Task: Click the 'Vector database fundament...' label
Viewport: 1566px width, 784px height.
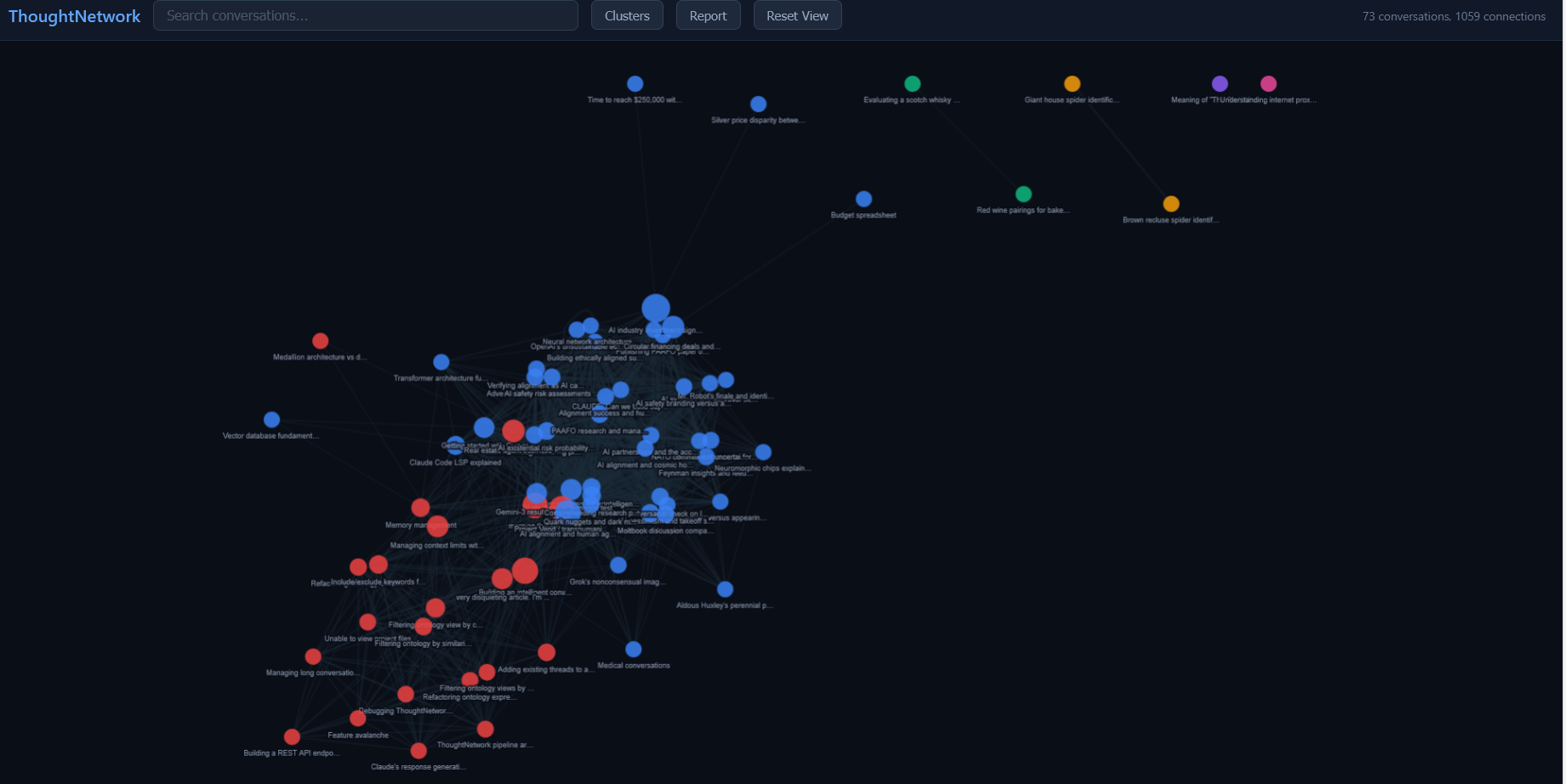Action: 270,435
